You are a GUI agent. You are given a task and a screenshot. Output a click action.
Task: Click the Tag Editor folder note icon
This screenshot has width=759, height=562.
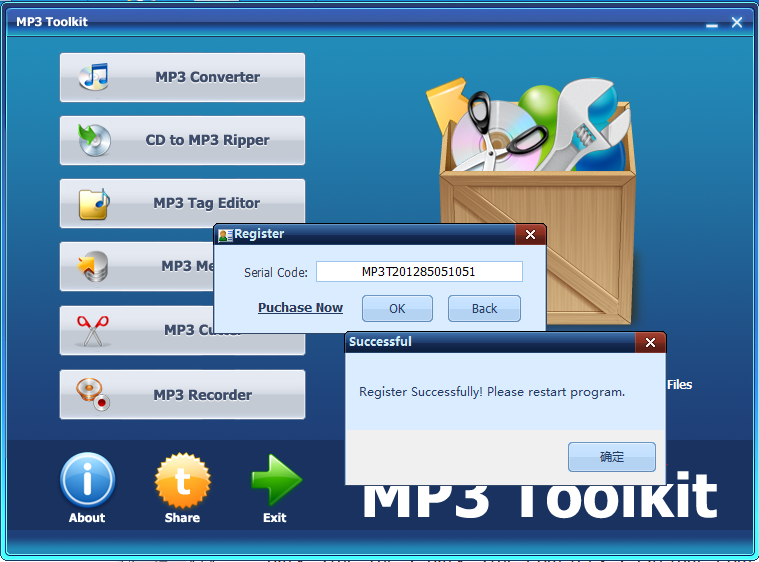[x=94, y=204]
